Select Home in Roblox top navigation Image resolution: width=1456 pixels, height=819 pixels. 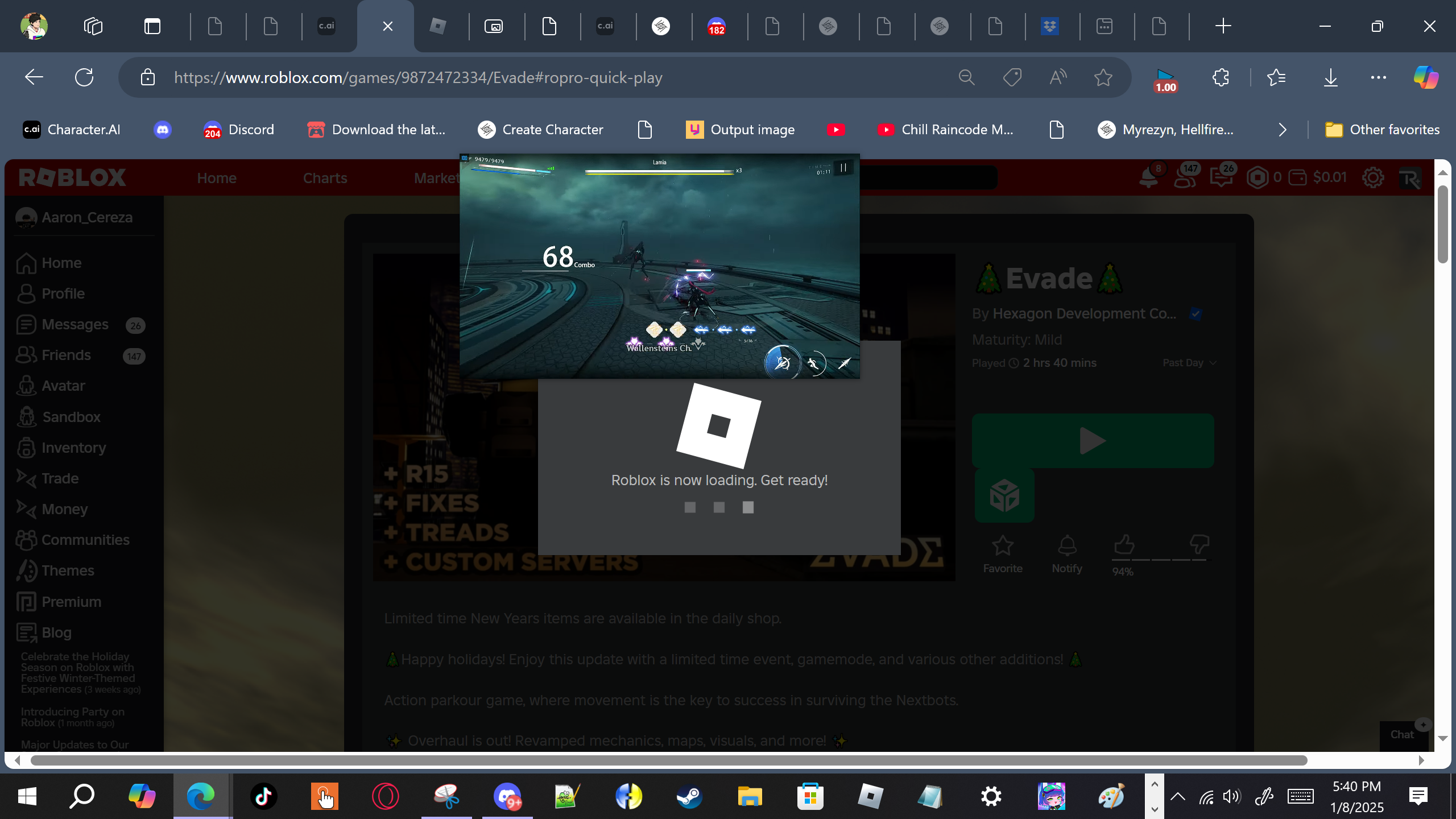tap(216, 178)
